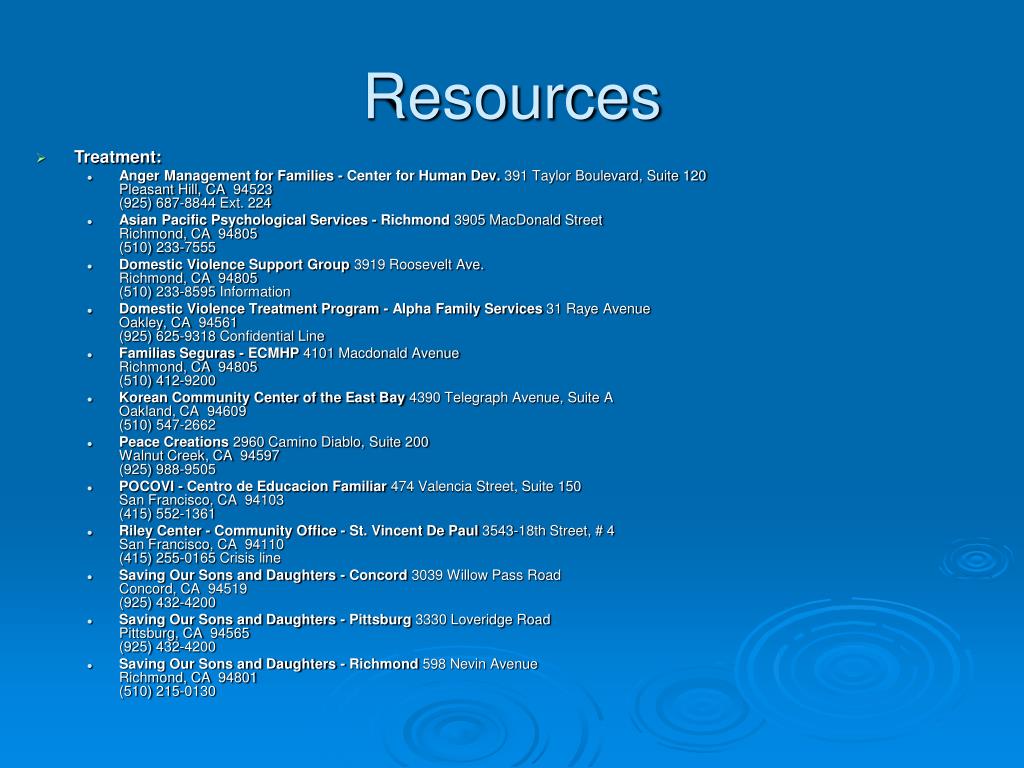The height and width of the screenshot is (768, 1024).
Task: Select address '3905 MacDonald Street'
Action: [x=528, y=220]
